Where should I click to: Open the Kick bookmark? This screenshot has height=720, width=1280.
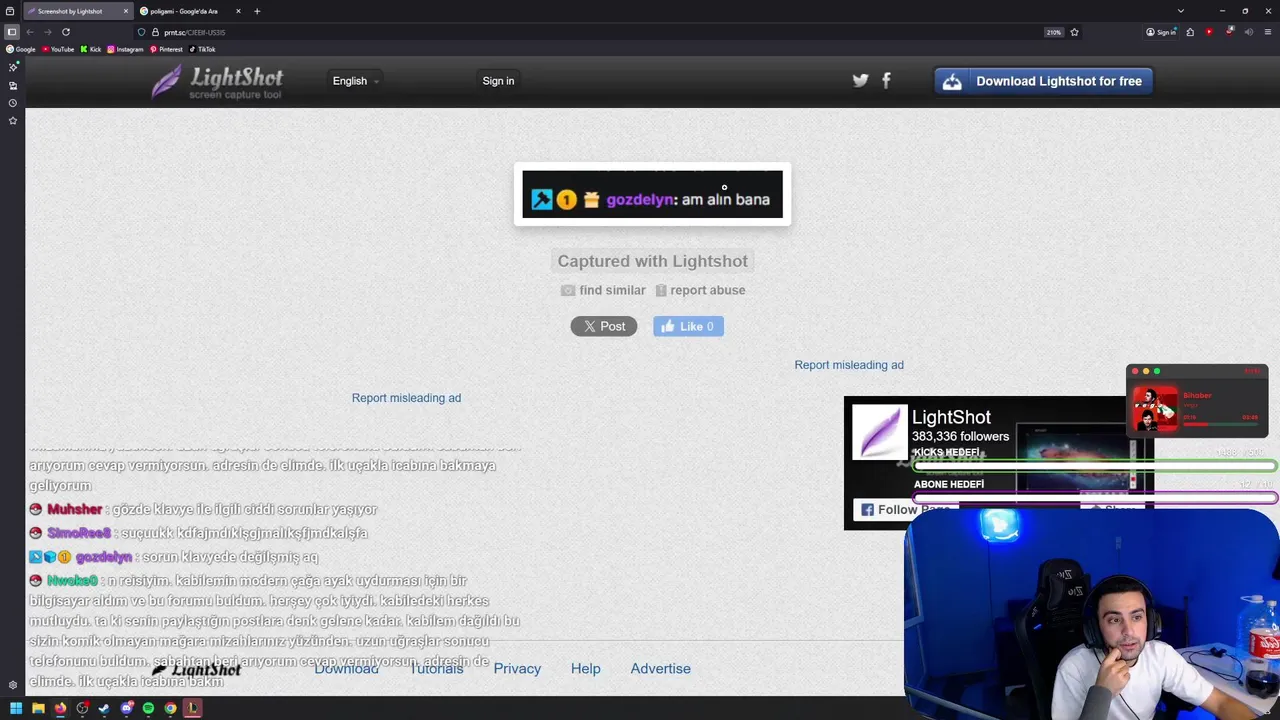coord(92,49)
